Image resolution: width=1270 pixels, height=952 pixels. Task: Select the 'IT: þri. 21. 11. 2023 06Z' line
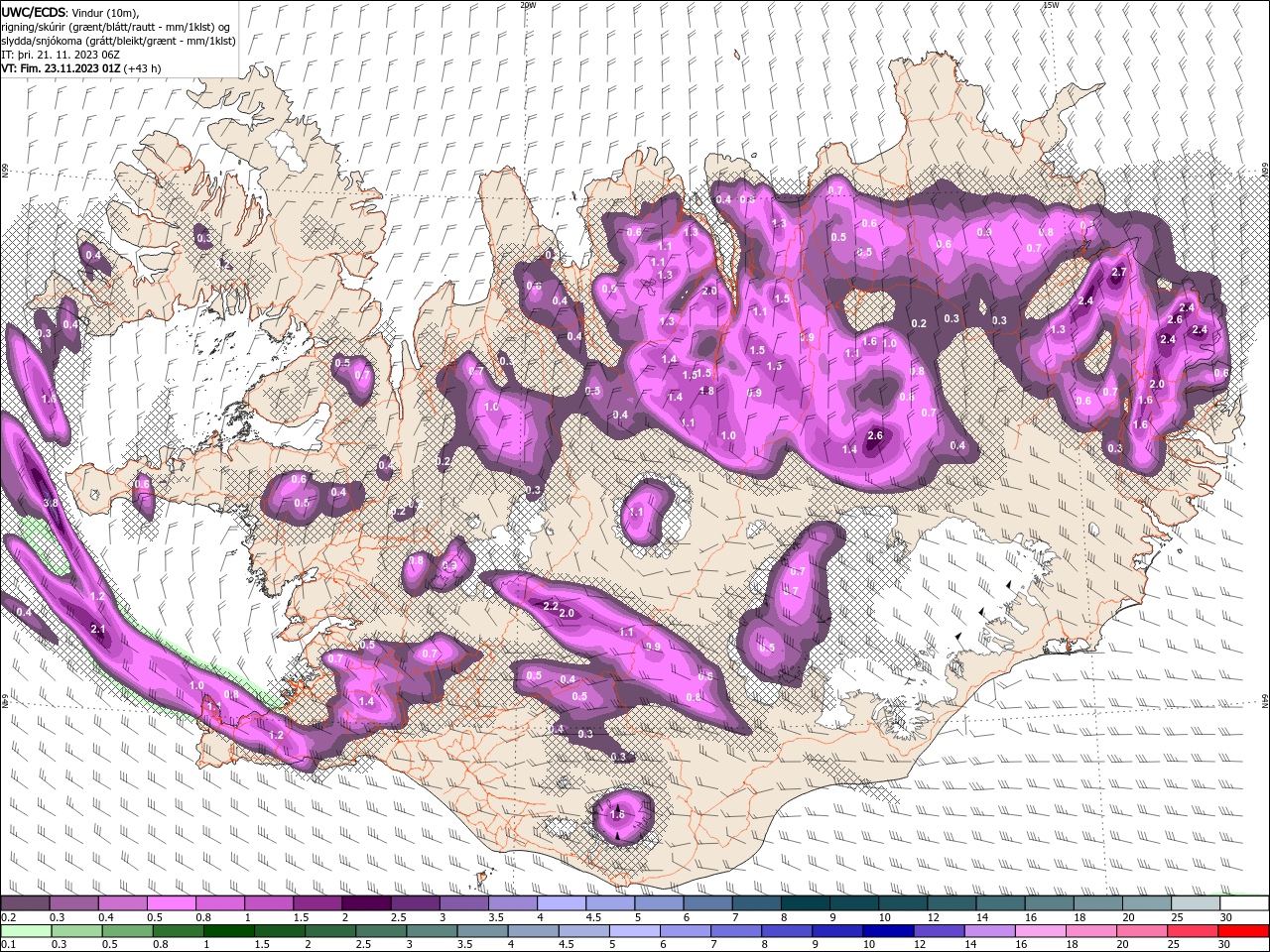point(61,55)
